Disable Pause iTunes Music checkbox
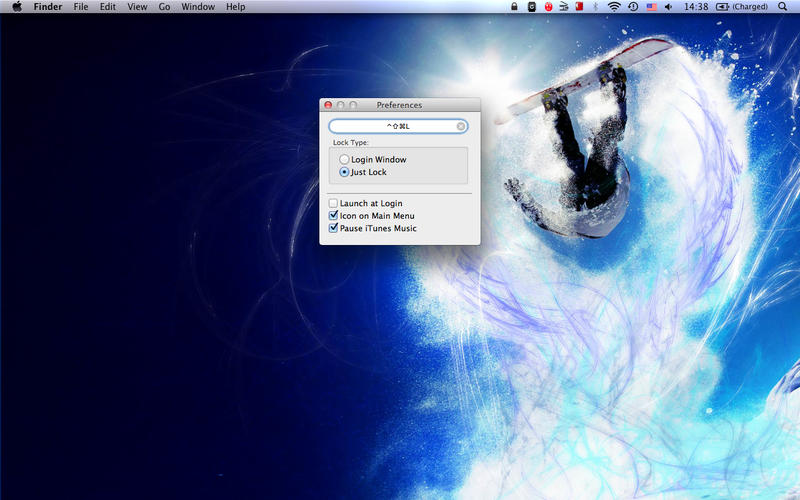This screenshot has width=800, height=500. (x=333, y=228)
